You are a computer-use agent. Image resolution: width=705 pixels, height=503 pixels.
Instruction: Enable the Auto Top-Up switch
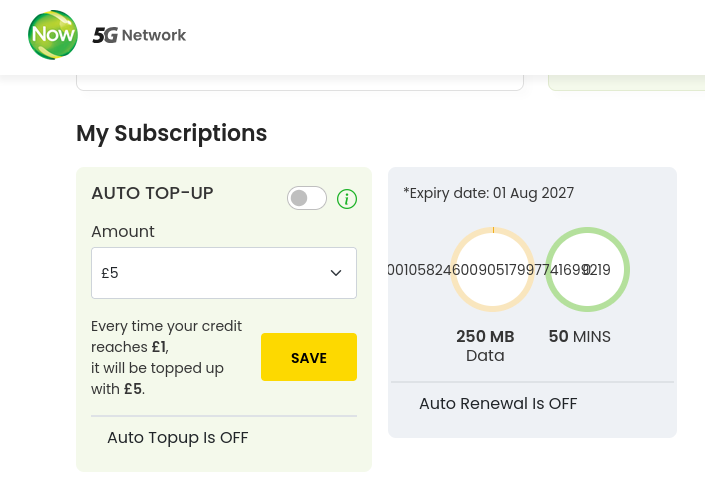tap(307, 198)
